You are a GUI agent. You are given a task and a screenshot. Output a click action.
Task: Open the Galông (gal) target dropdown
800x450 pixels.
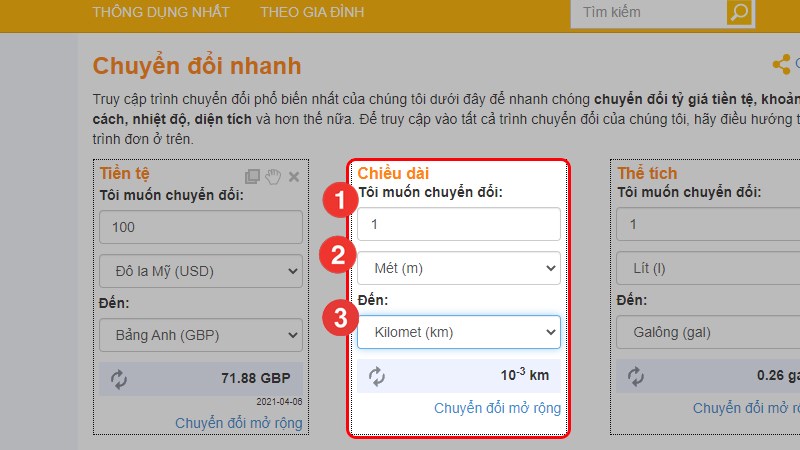(x=708, y=332)
